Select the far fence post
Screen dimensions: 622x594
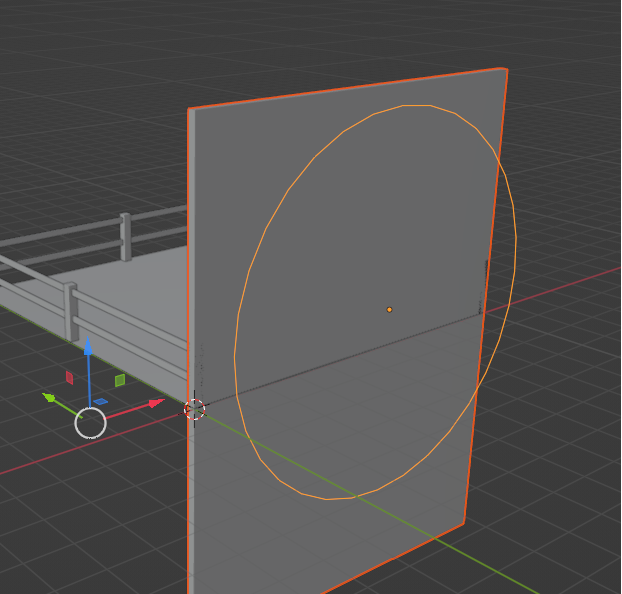126,237
